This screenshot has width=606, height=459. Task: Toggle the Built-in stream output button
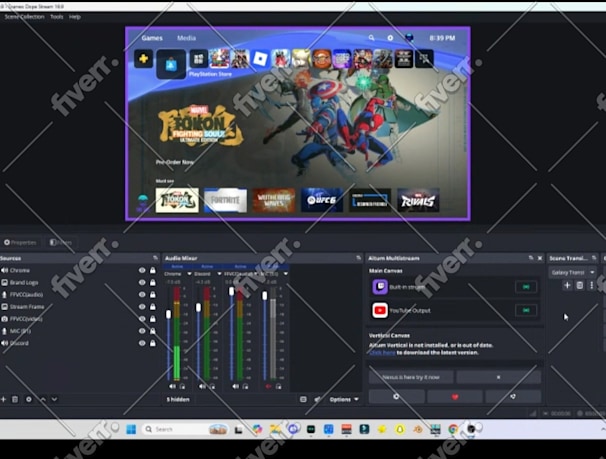pyautogui.click(x=526, y=287)
